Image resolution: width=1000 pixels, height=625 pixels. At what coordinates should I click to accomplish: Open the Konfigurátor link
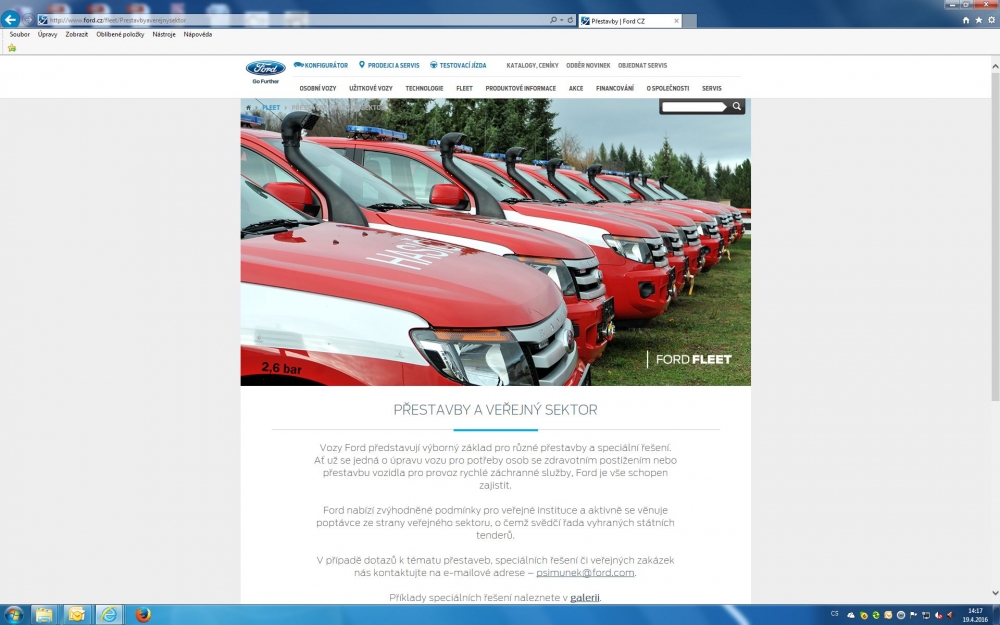(x=321, y=65)
